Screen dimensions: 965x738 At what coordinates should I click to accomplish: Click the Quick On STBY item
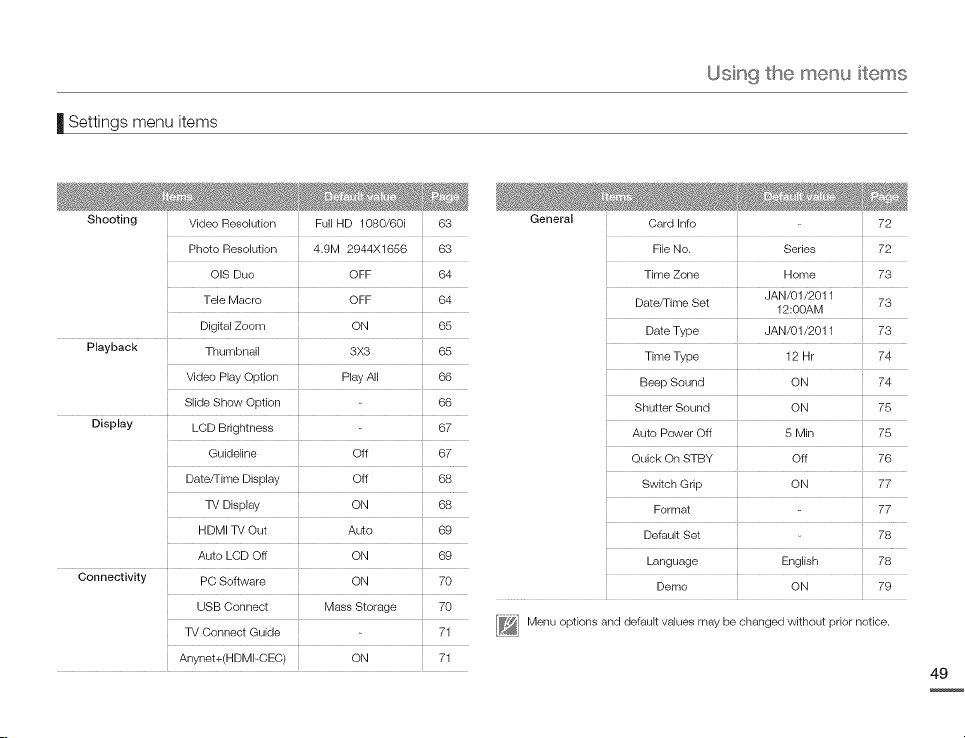671,459
